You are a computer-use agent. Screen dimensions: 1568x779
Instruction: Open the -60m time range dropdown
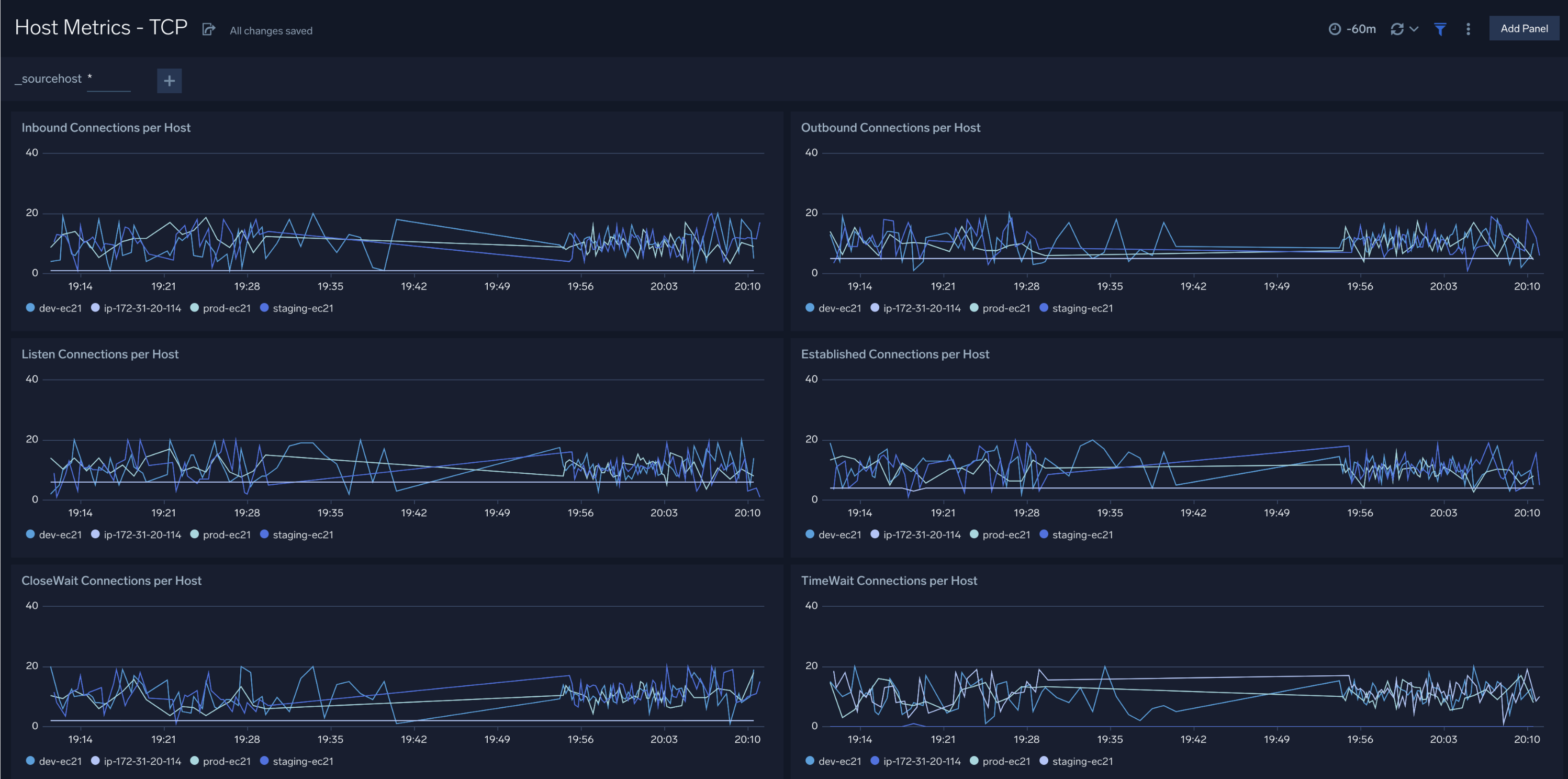[1362, 29]
